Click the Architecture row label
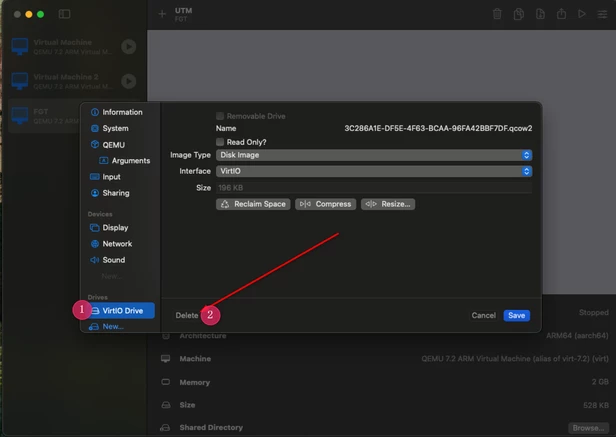The height and width of the screenshot is (437, 616). pyautogui.click(x=203, y=336)
